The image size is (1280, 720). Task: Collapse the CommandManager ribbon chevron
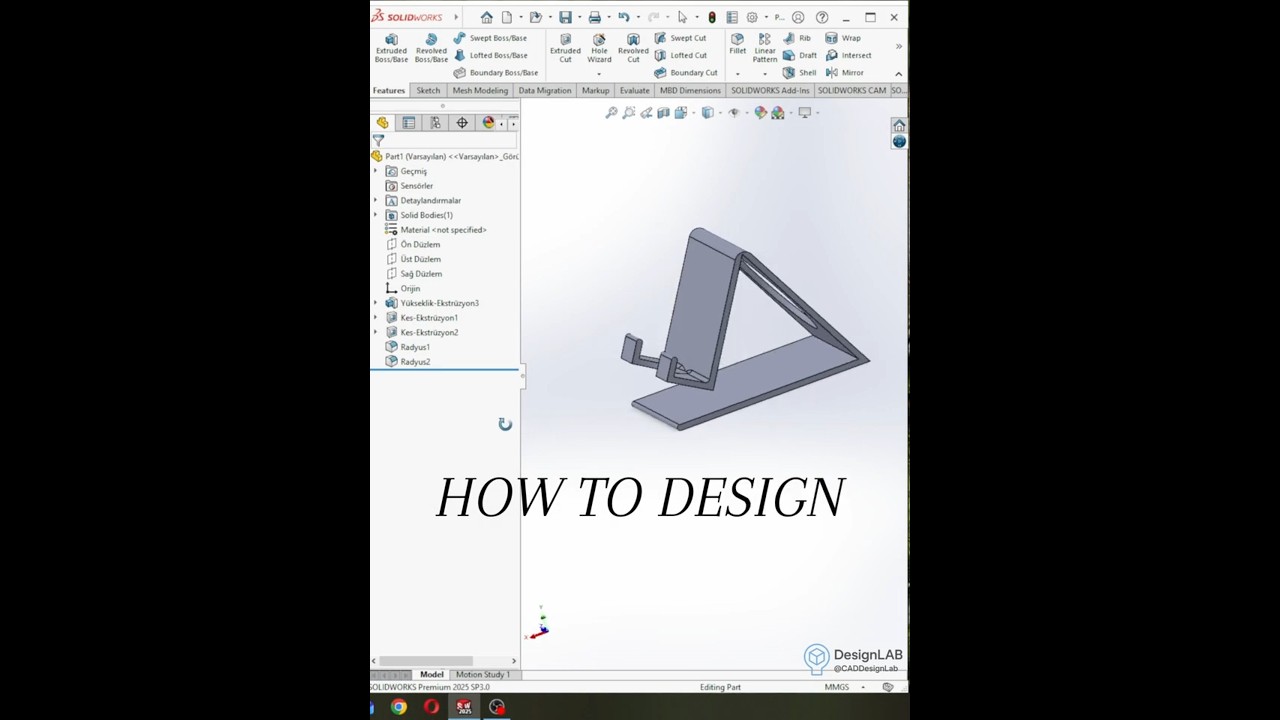898,73
